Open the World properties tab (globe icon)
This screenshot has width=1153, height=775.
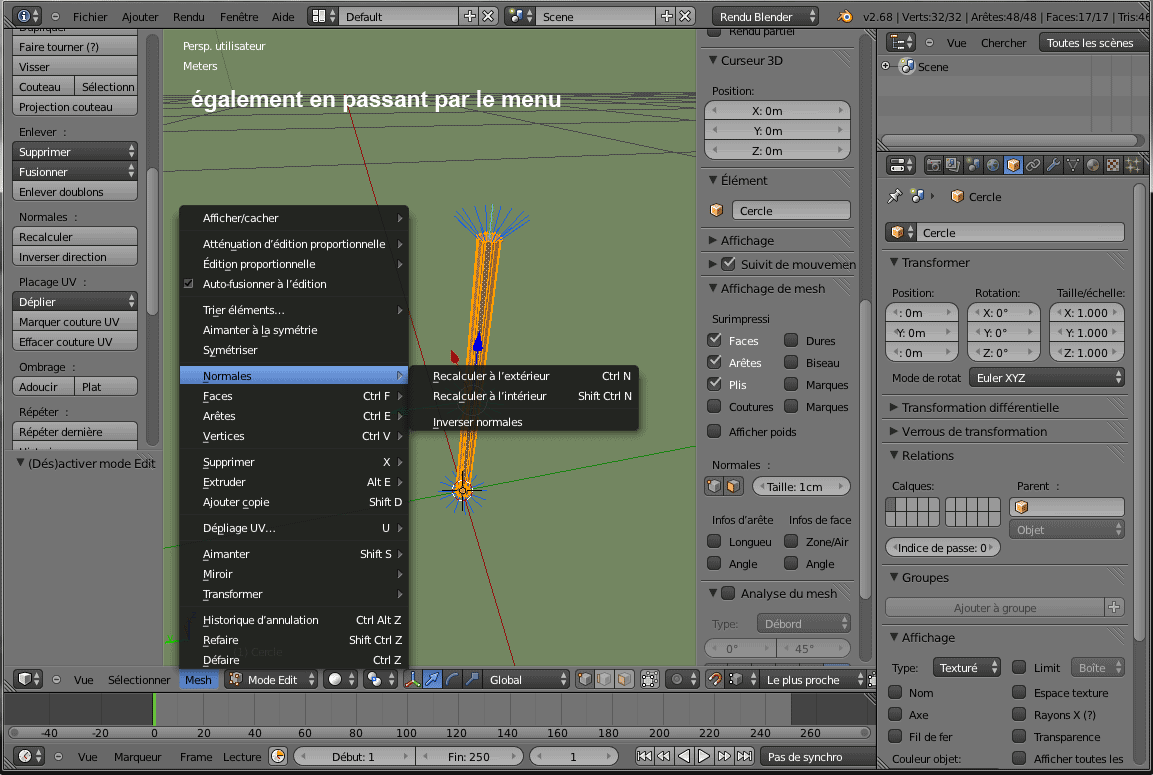pyautogui.click(x=993, y=165)
